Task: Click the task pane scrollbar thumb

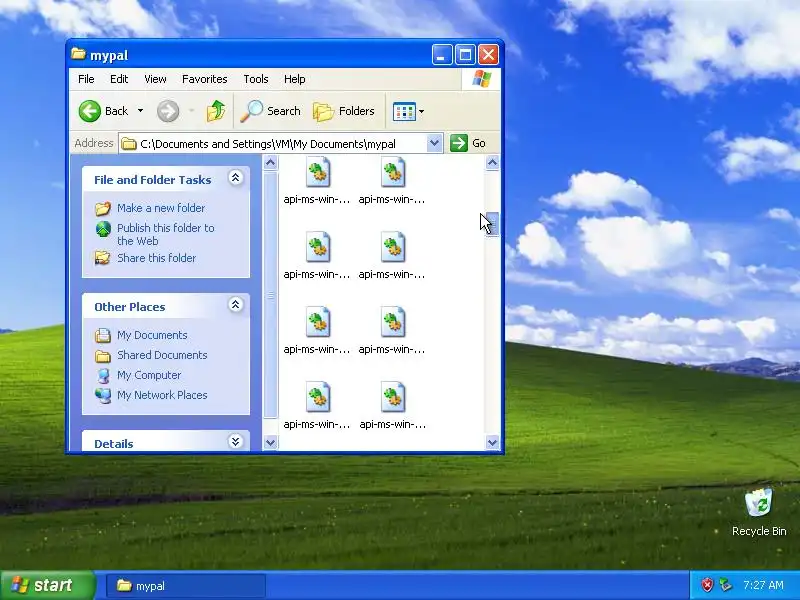Action: 270,295
